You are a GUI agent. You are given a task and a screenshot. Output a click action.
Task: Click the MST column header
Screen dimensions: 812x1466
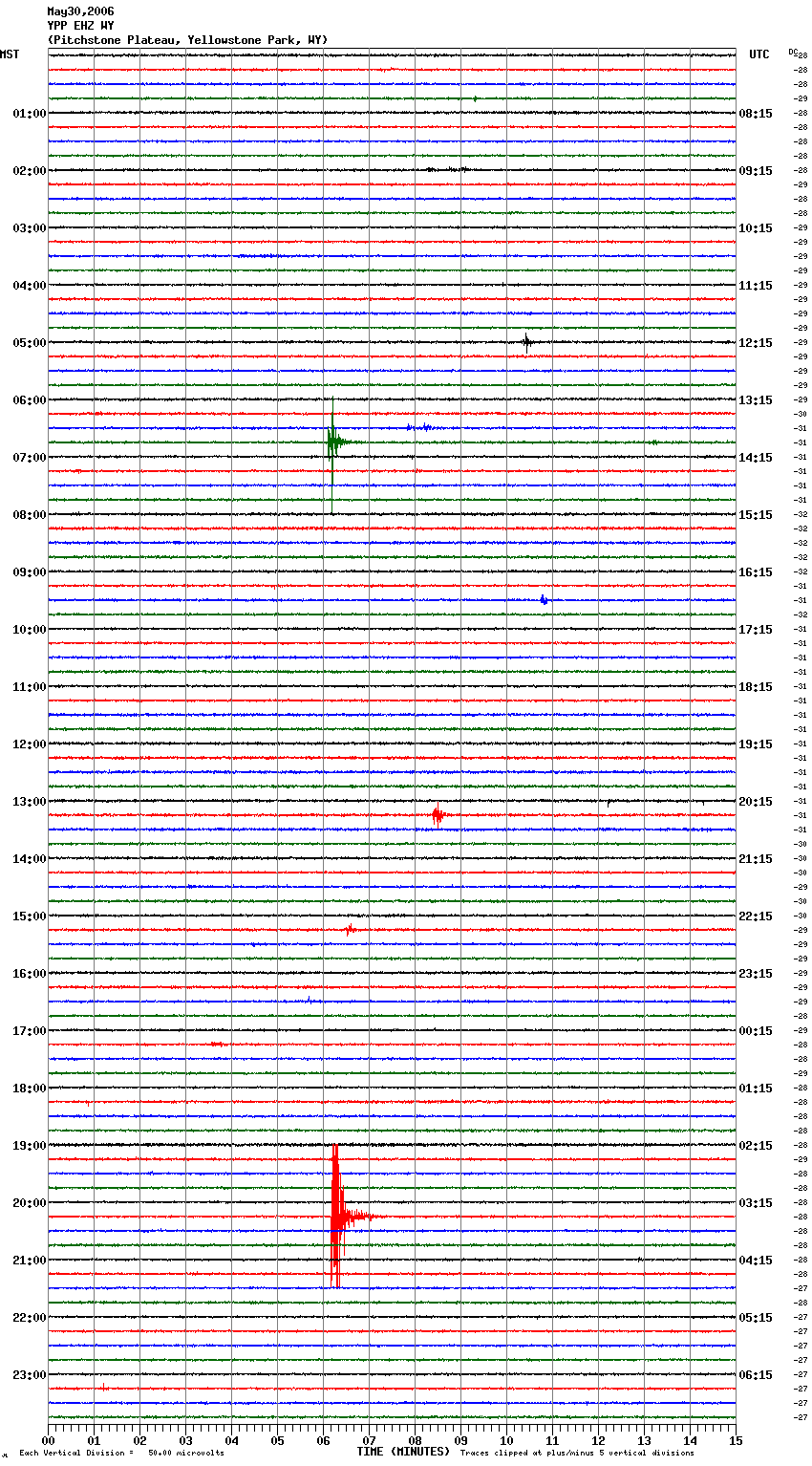pos(10,54)
